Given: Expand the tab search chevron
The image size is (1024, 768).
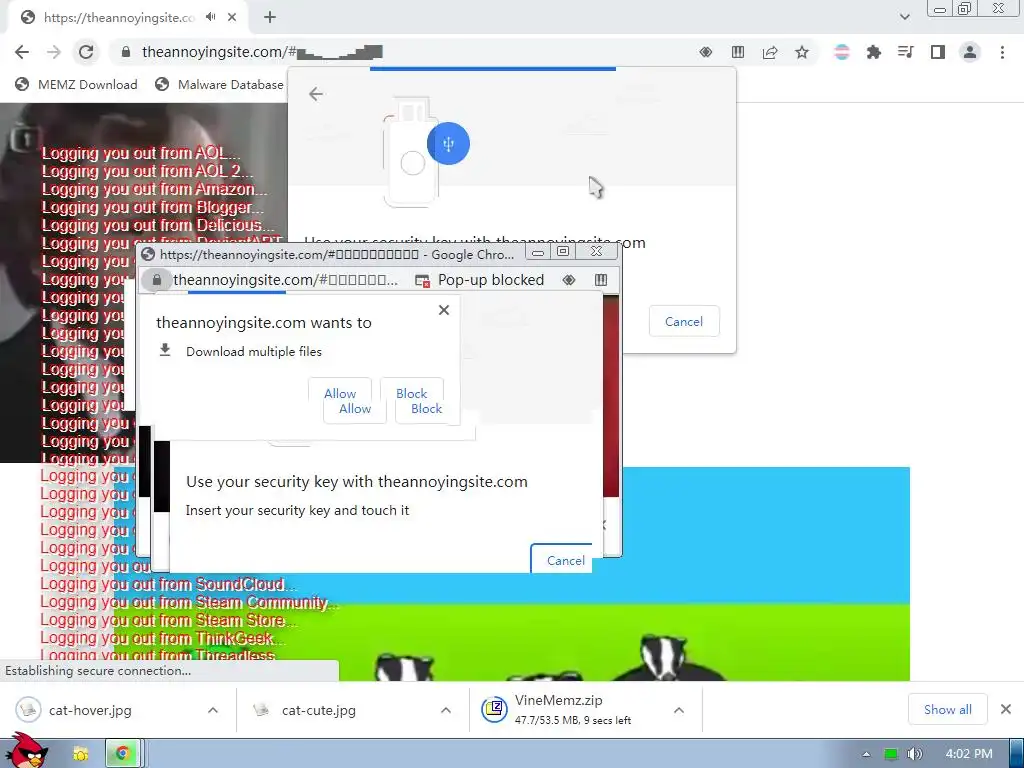Looking at the screenshot, I should tap(904, 17).
